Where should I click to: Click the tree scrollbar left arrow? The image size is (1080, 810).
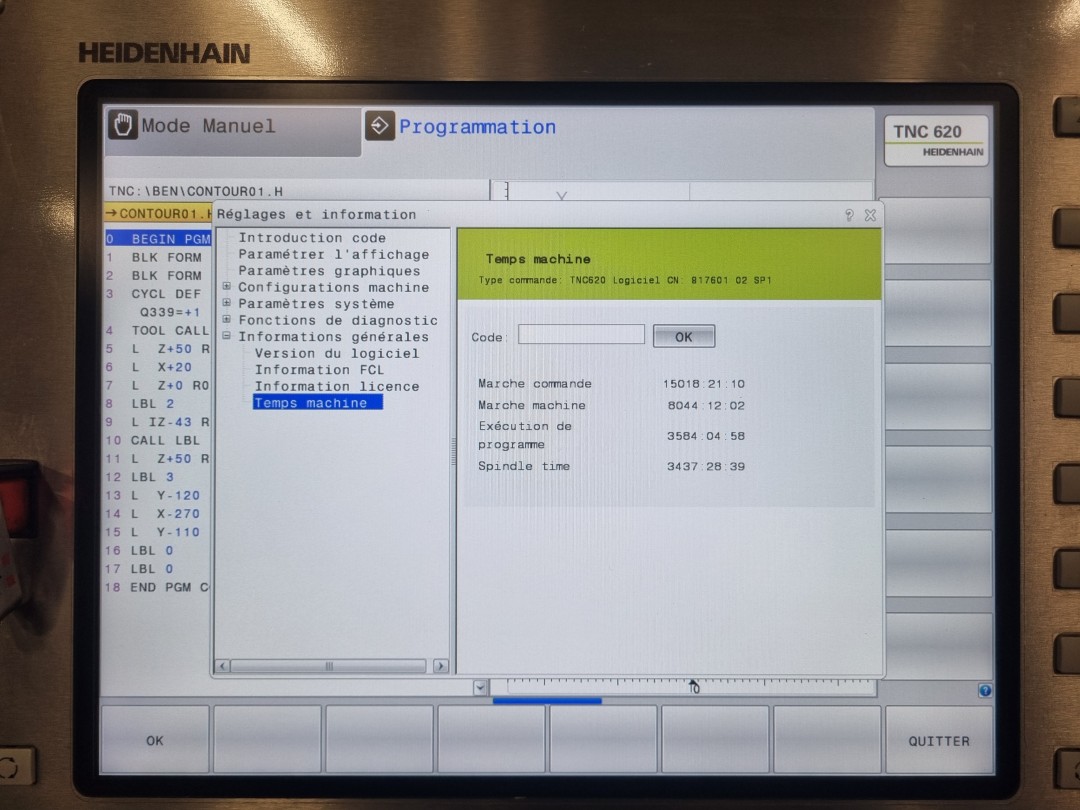click(223, 666)
